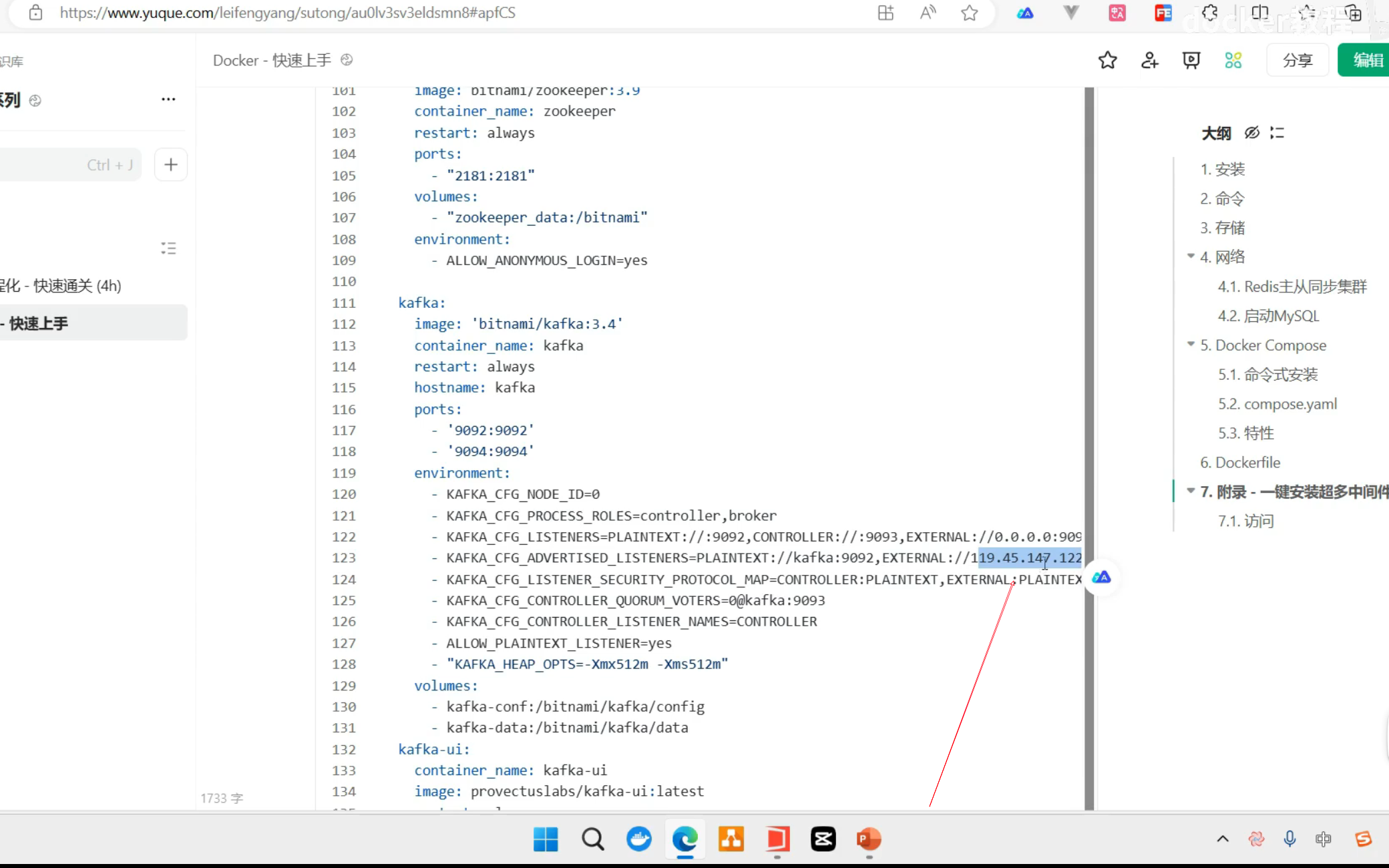Start presentation mode via the screen icon
The width and height of the screenshot is (1389, 868).
tap(1191, 60)
